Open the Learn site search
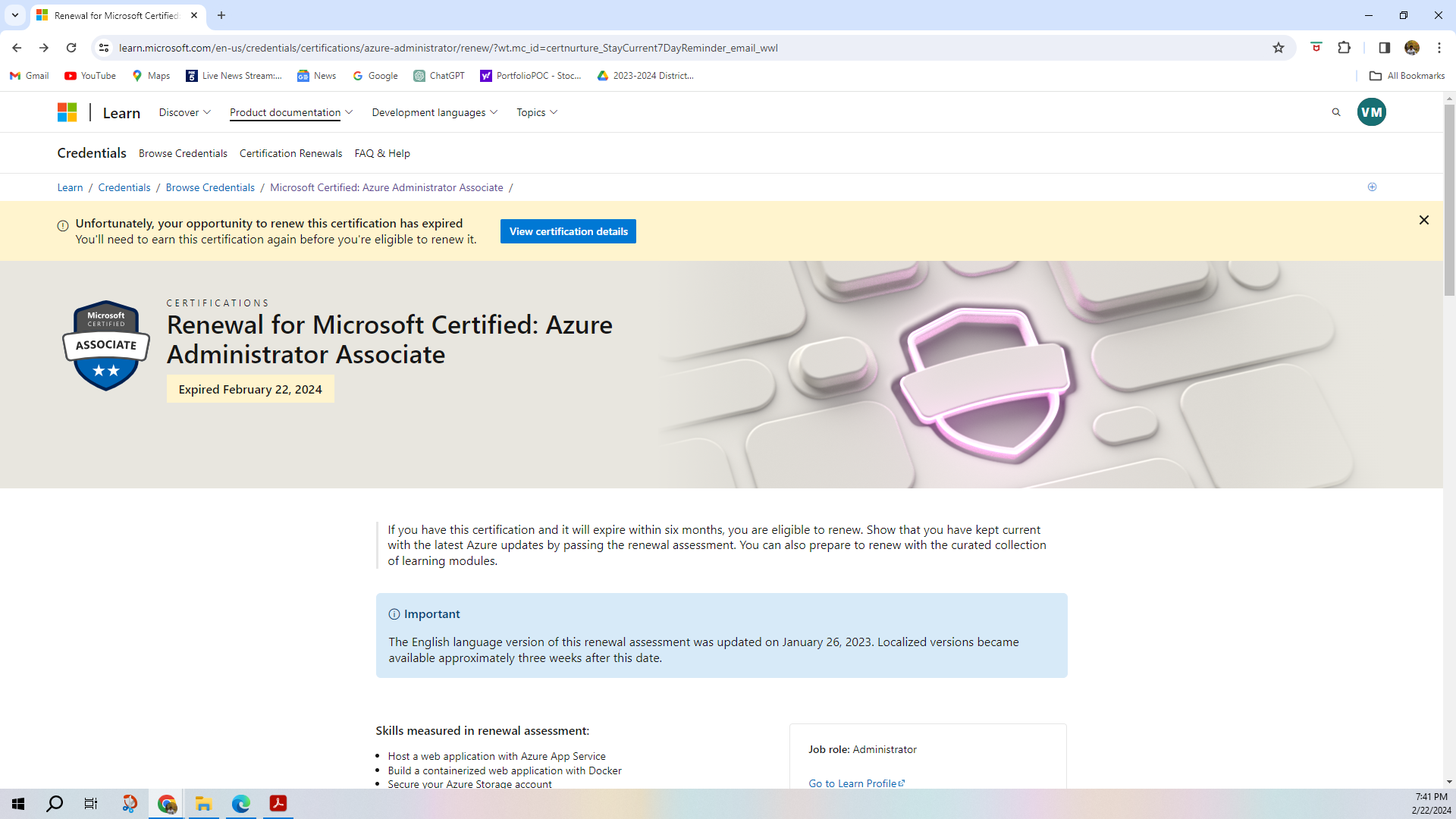1456x819 pixels. pyautogui.click(x=1335, y=111)
